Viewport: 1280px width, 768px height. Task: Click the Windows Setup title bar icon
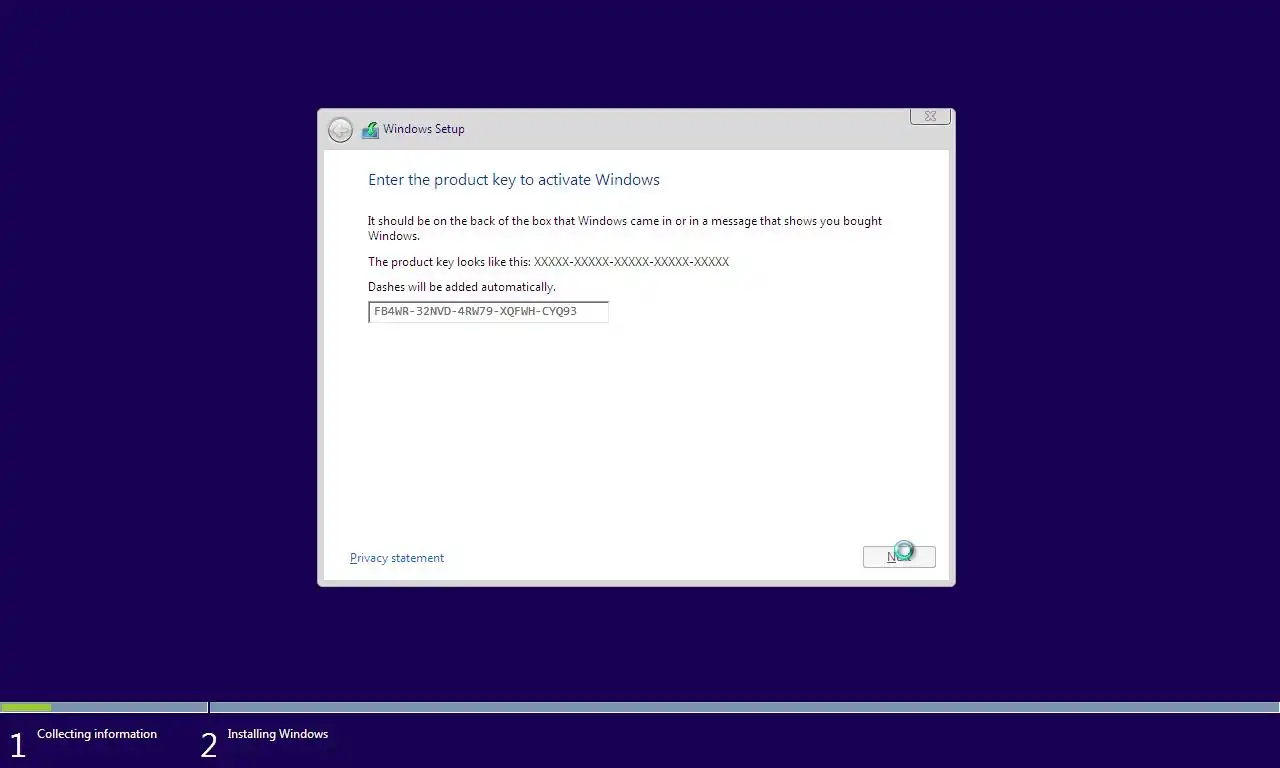click(370, 129)
